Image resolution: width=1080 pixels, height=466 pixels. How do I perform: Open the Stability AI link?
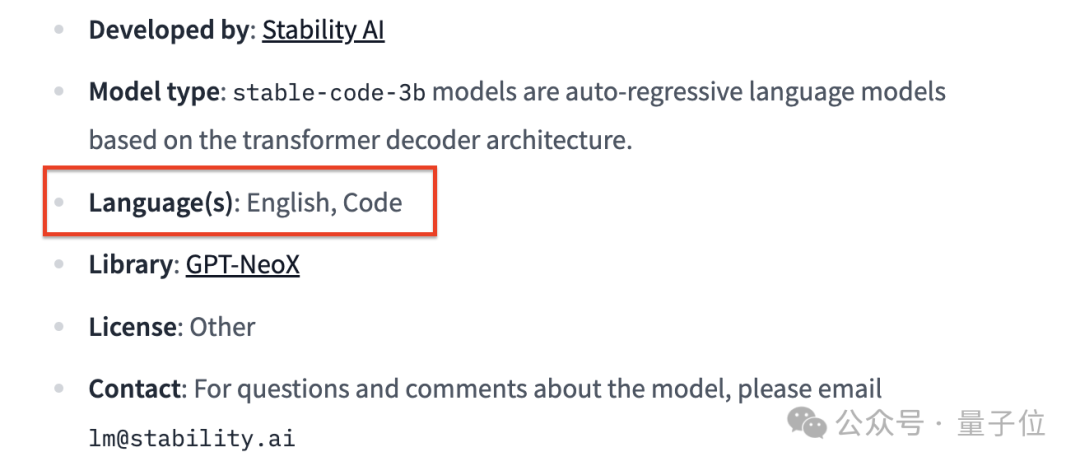tap(323, 30)
